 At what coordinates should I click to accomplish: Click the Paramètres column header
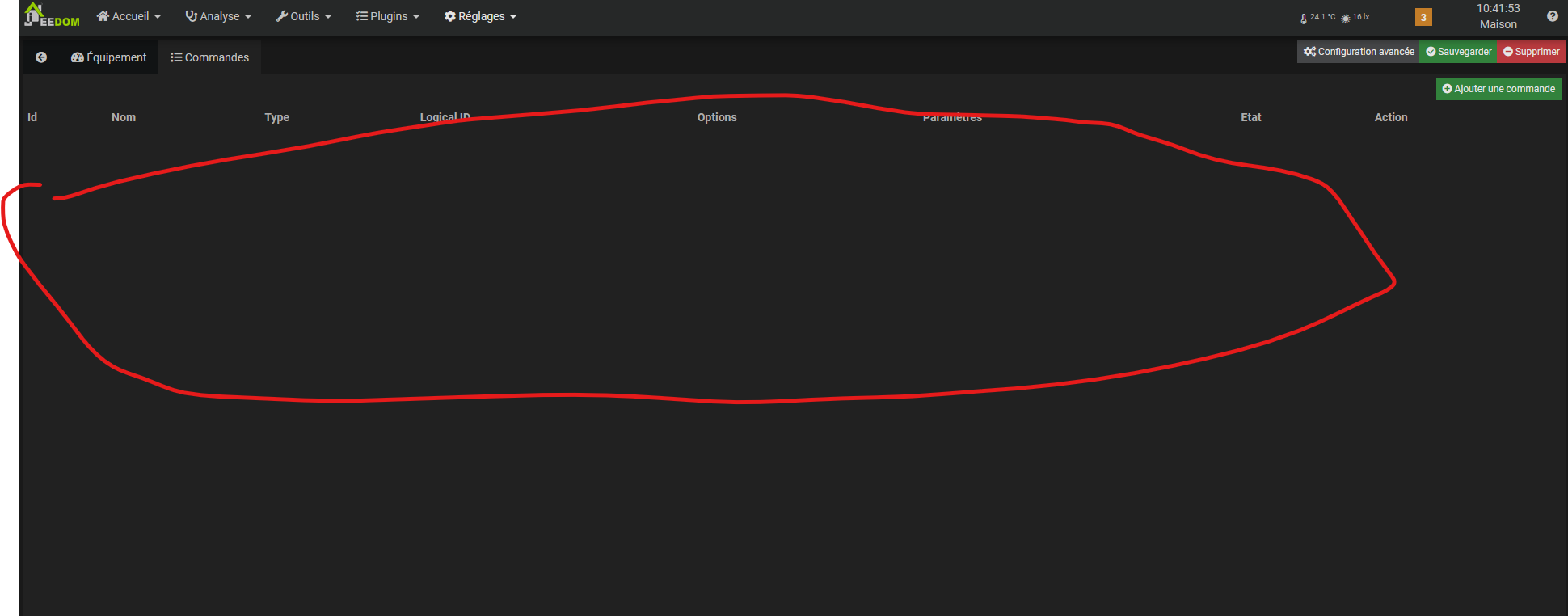pos(953,117)
